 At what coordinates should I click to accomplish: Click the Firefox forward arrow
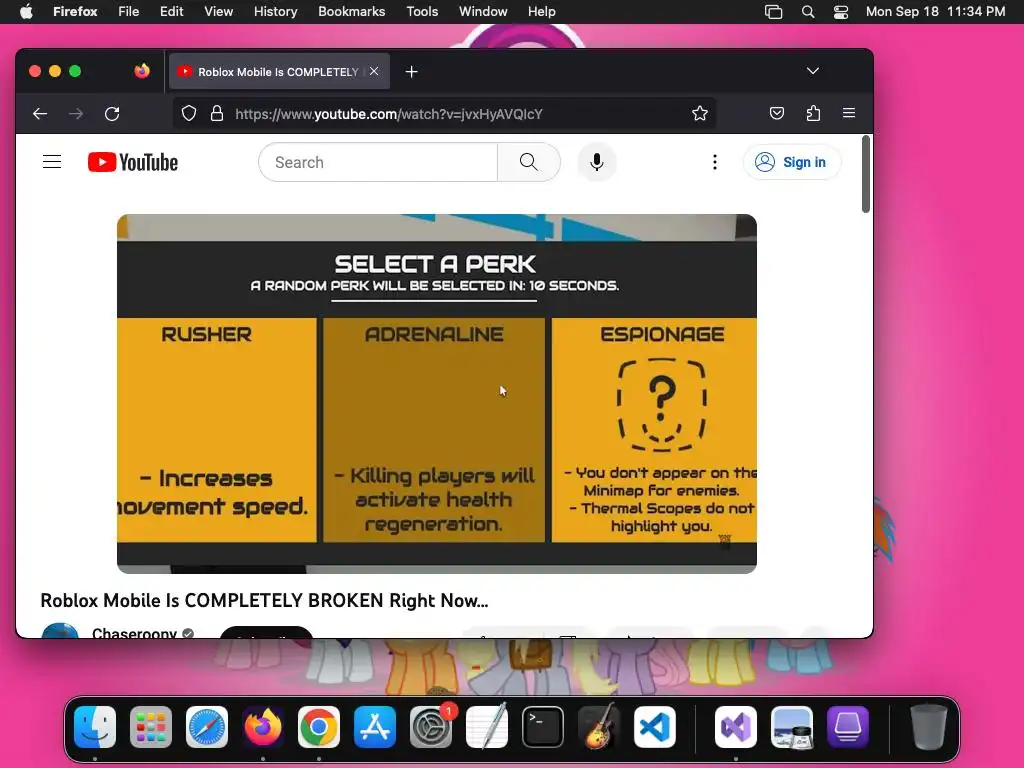[76, 114]
